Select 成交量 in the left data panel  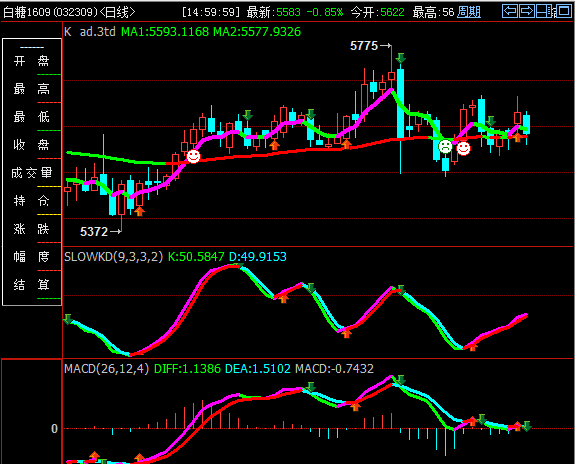(31, 173)
